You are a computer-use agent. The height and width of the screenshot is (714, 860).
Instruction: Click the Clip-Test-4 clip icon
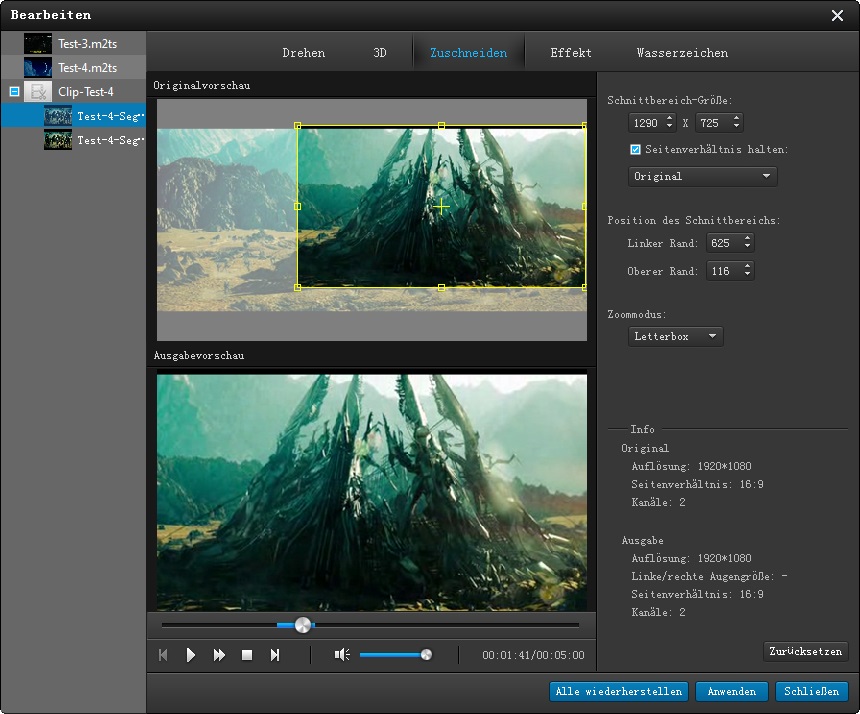[x=38, y=92]
